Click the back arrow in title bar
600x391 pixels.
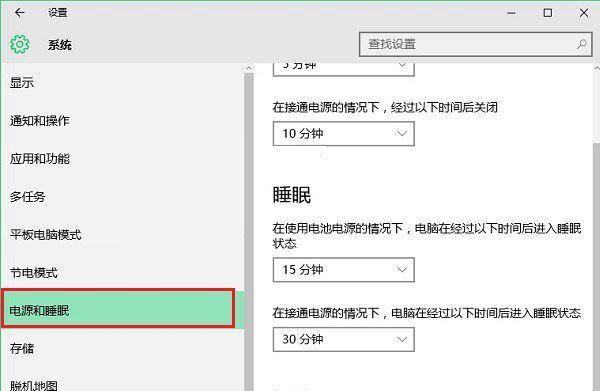click(x=19, y=13)
